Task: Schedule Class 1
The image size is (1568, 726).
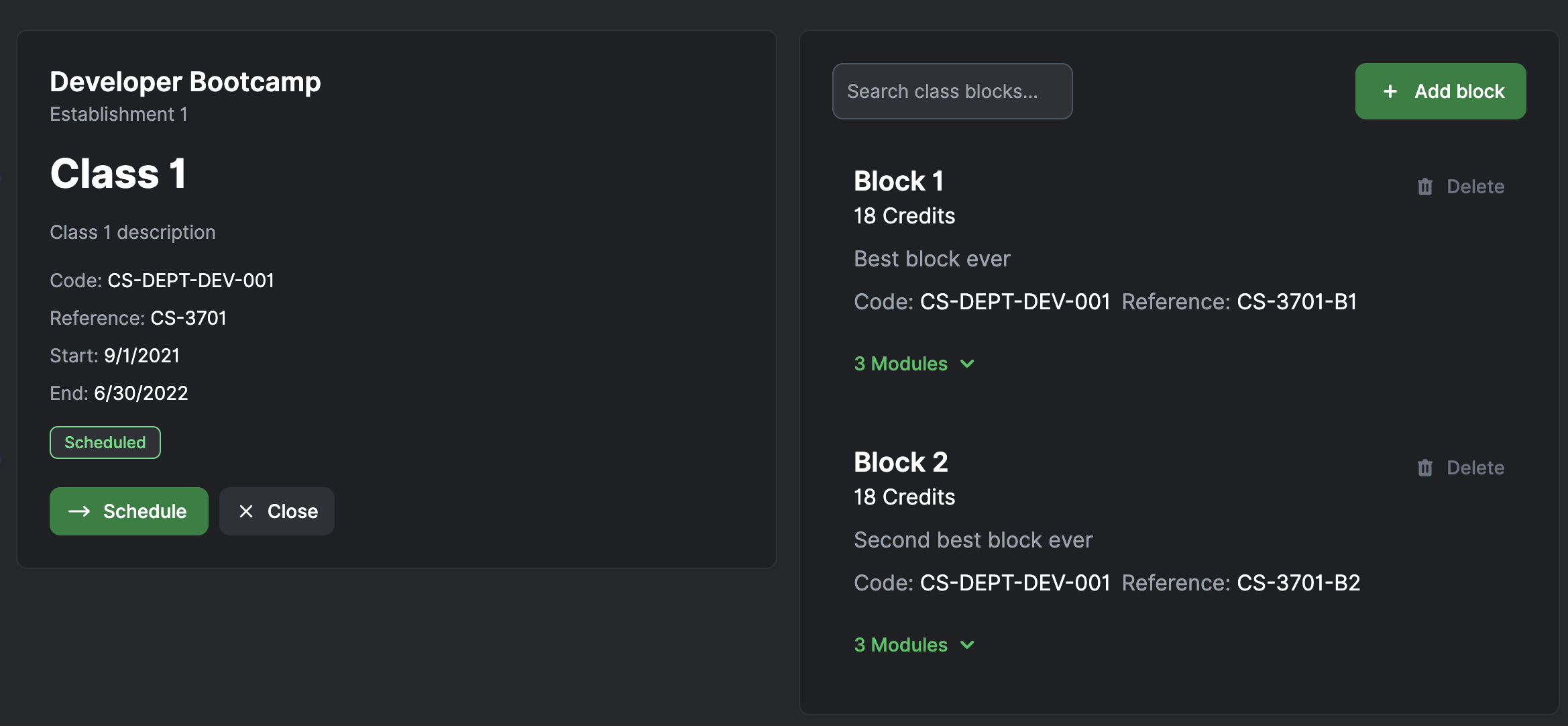Action: (129, 511)
